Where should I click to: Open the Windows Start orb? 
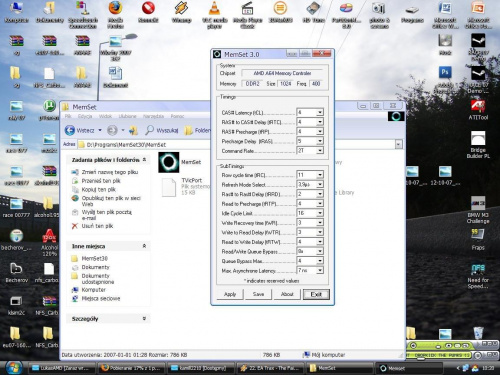(x=14, y=368)
